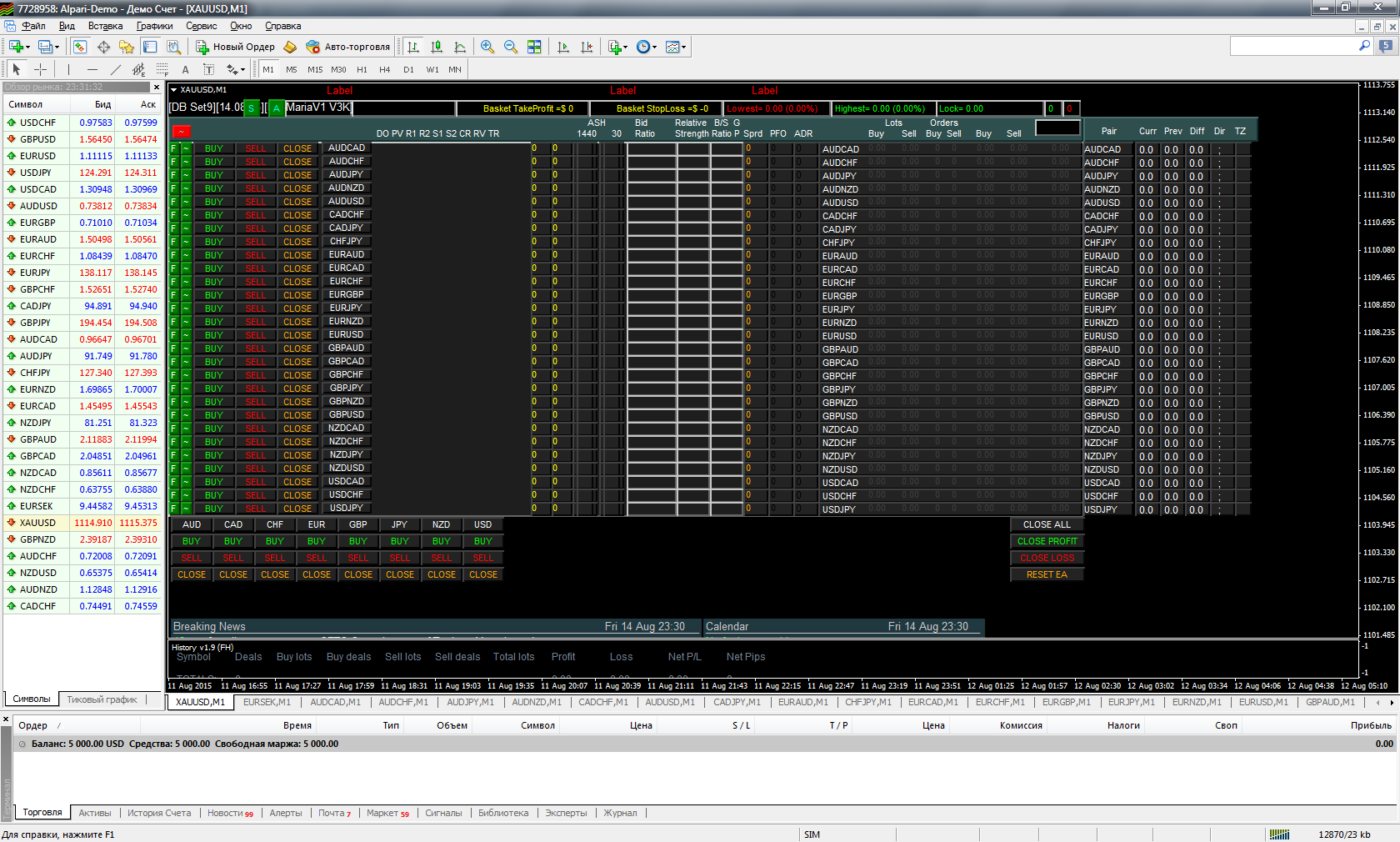
Task: Click BUY in the AUDCAD row
Action: (214, 148)
